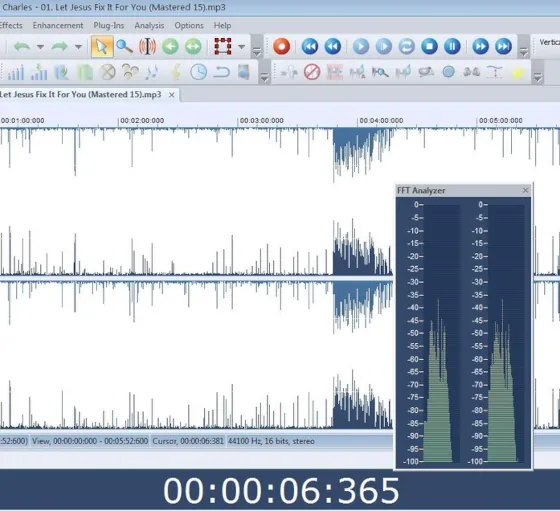Click the blue R wave icon

[x=61, y=72]
